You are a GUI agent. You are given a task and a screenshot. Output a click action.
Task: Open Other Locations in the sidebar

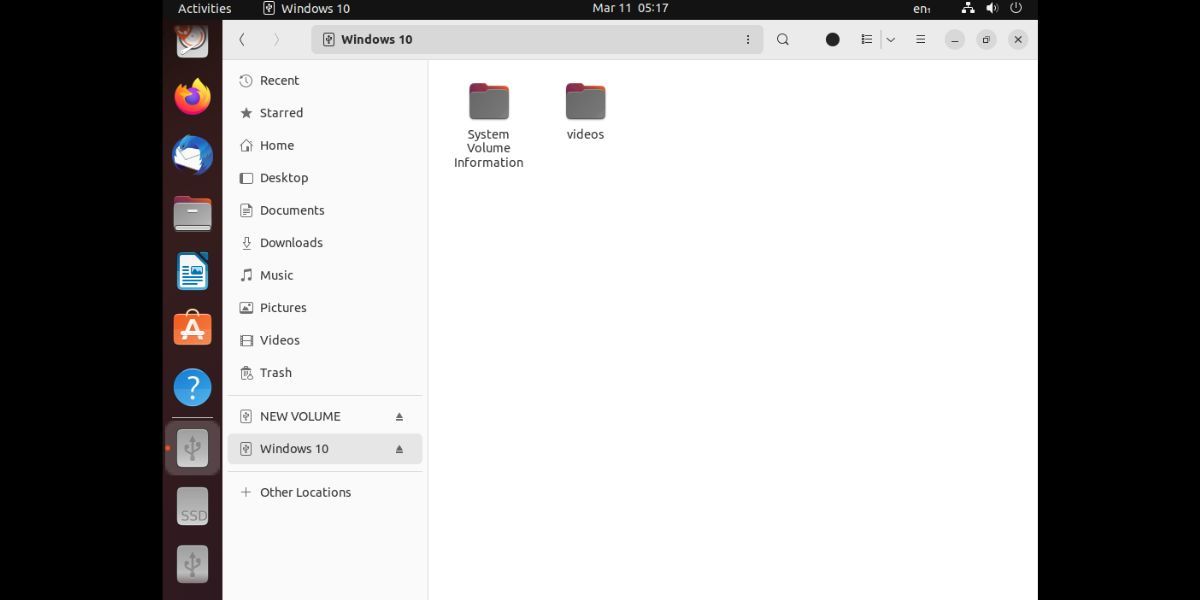coord(325,492)
